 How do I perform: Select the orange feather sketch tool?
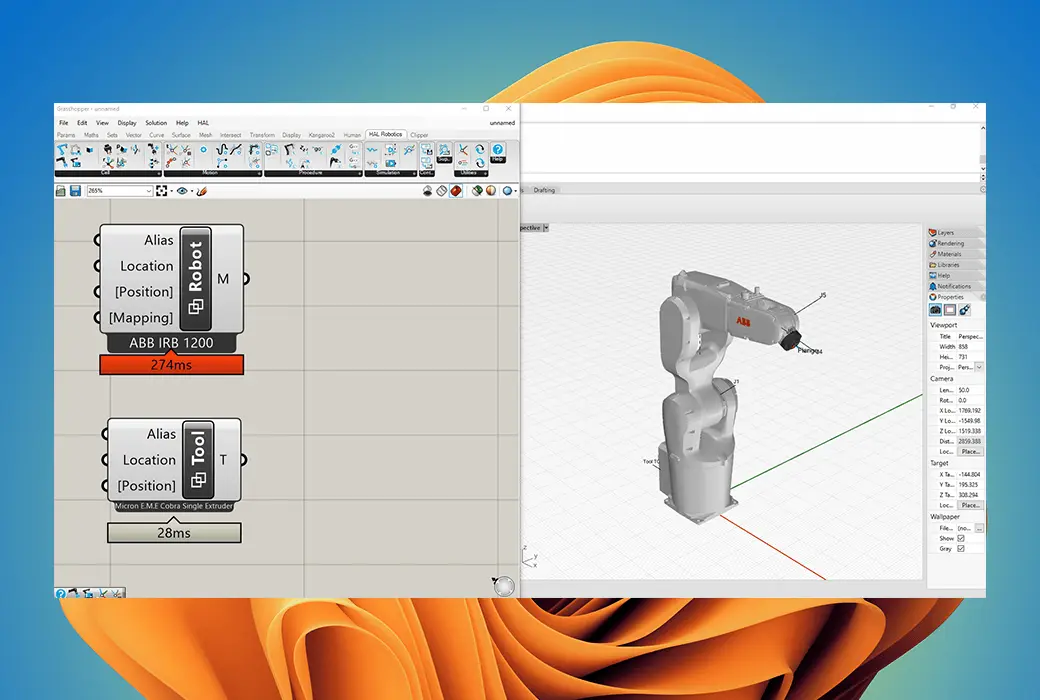point(202,191)
